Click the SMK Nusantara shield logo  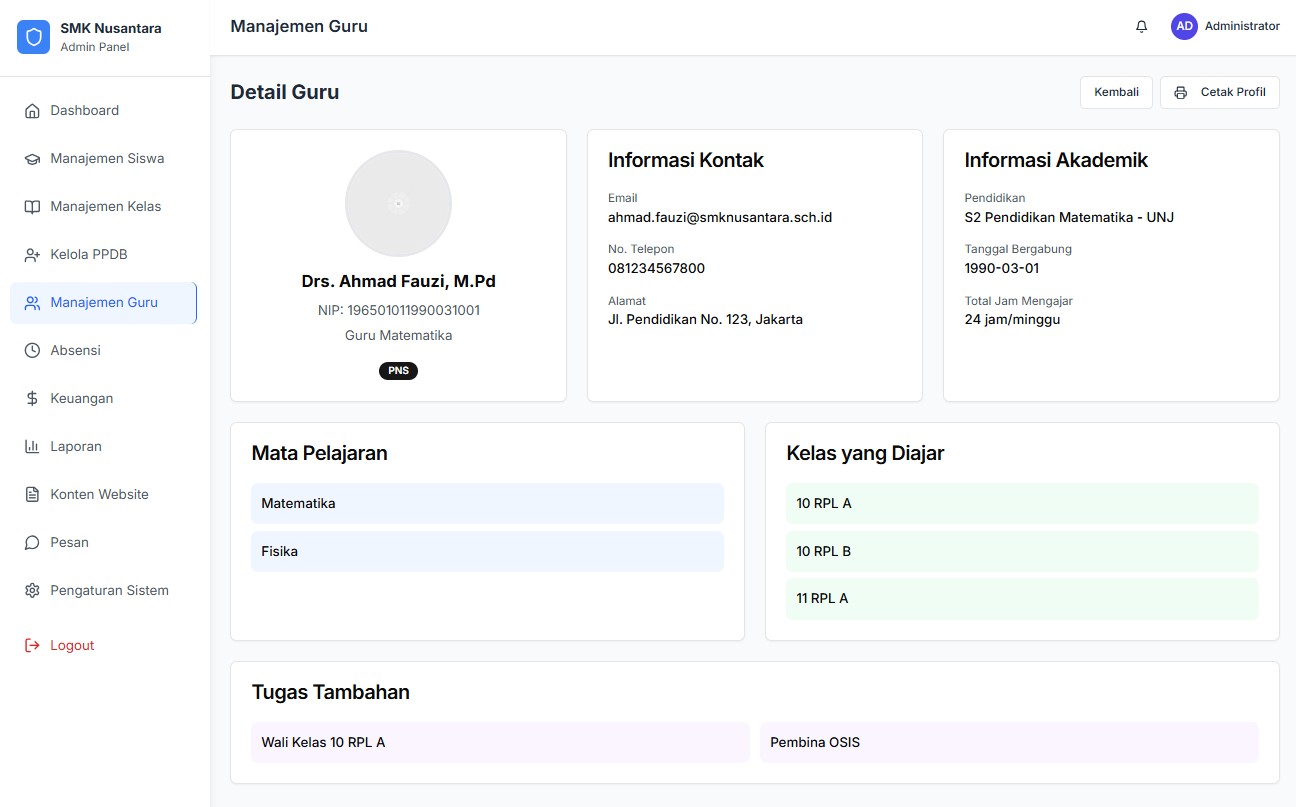tap(33, 37)
